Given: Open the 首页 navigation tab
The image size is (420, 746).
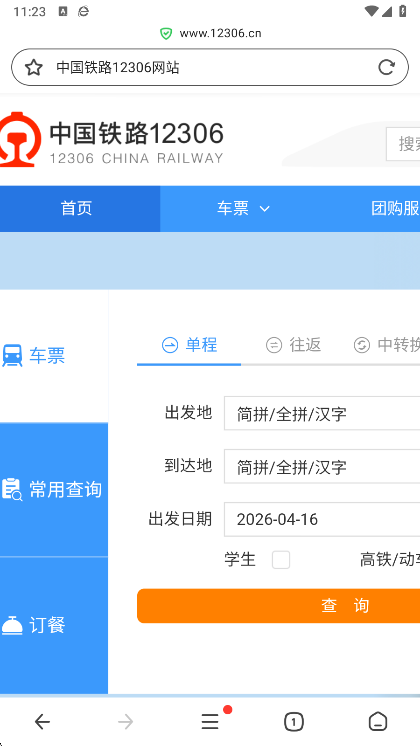Looking at the screenshot, I should (x=80, y=208).
